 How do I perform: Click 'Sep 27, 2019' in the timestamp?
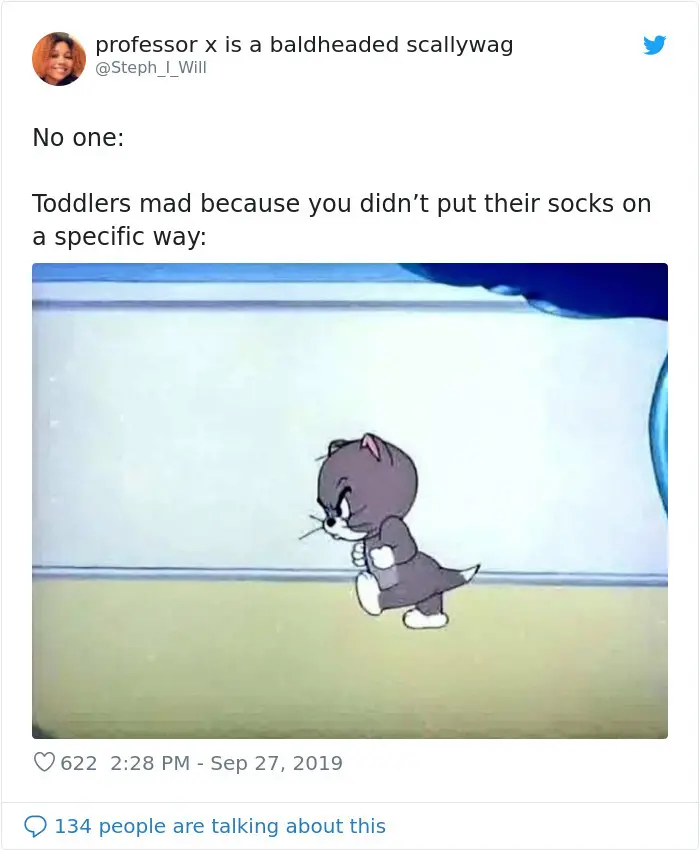276,763
